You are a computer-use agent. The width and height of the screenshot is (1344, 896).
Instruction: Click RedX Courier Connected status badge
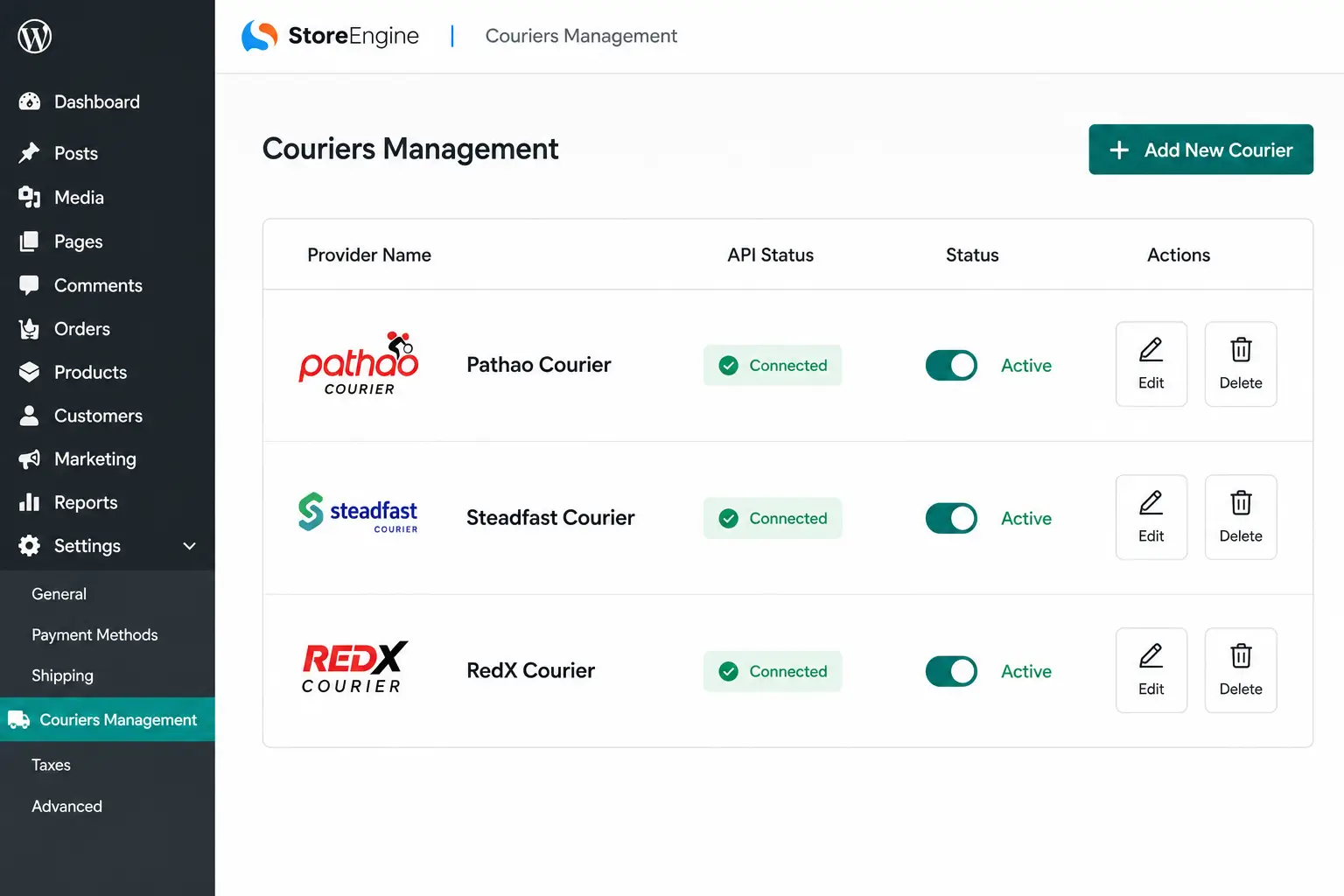(773, 671)
